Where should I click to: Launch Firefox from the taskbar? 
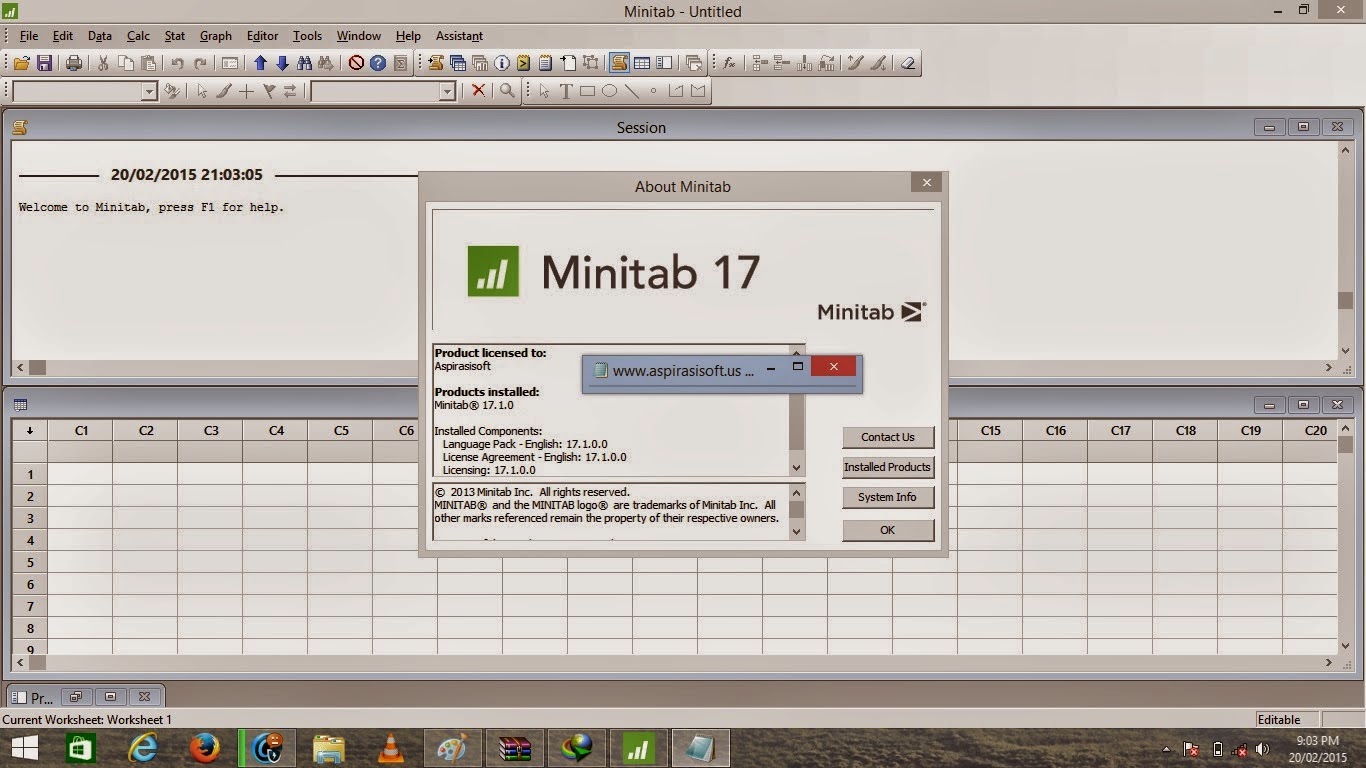[205, 747]
